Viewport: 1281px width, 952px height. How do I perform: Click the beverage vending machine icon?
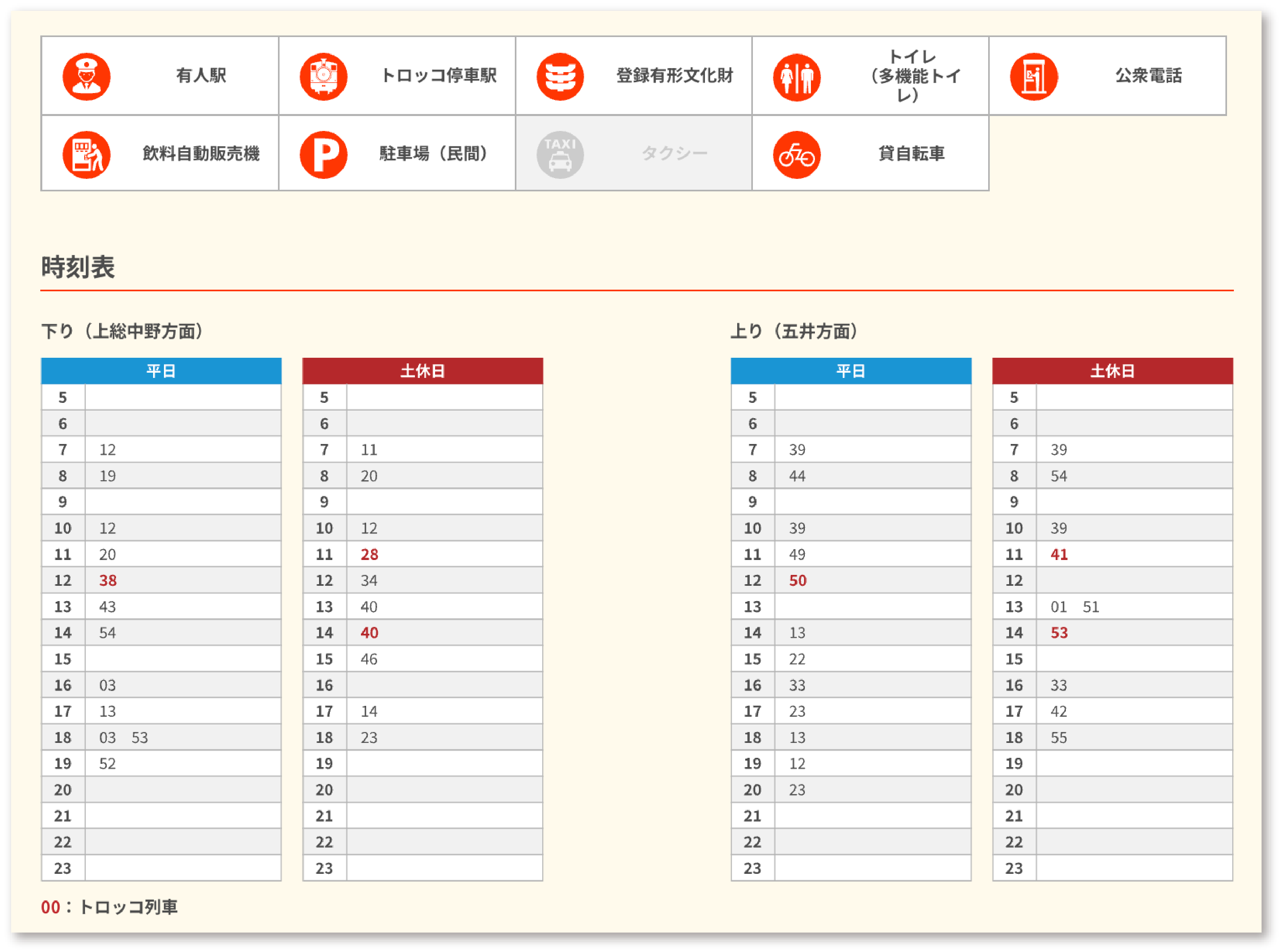pos(87,154)
